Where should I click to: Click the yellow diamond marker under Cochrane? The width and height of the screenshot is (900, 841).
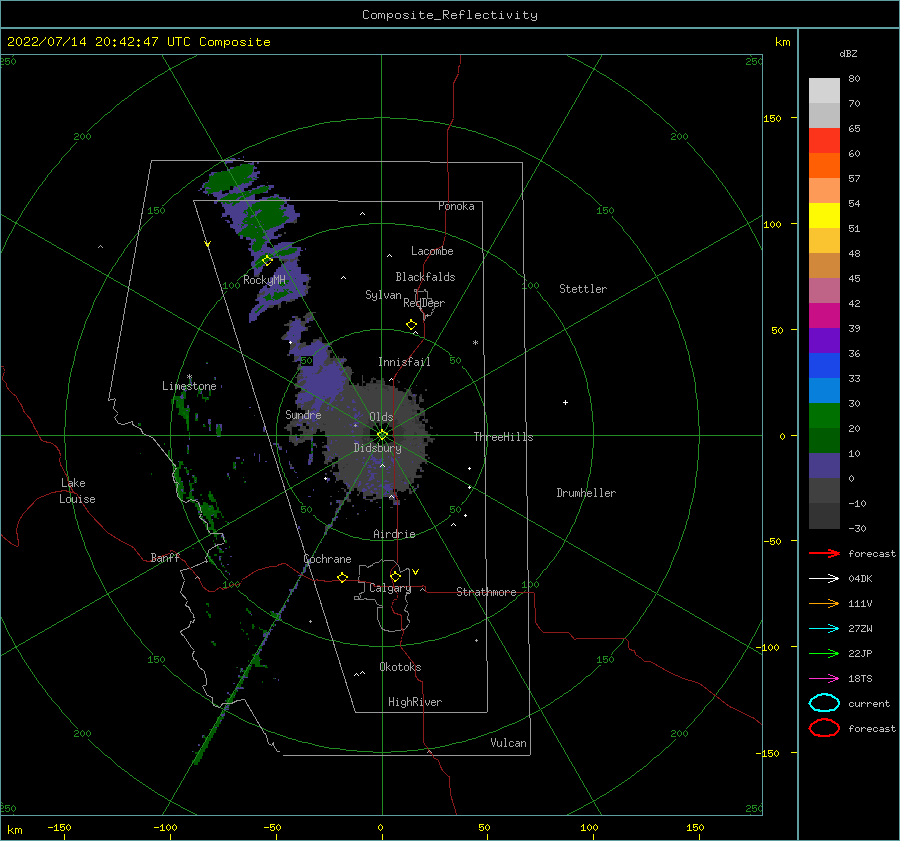coord(342,577)
